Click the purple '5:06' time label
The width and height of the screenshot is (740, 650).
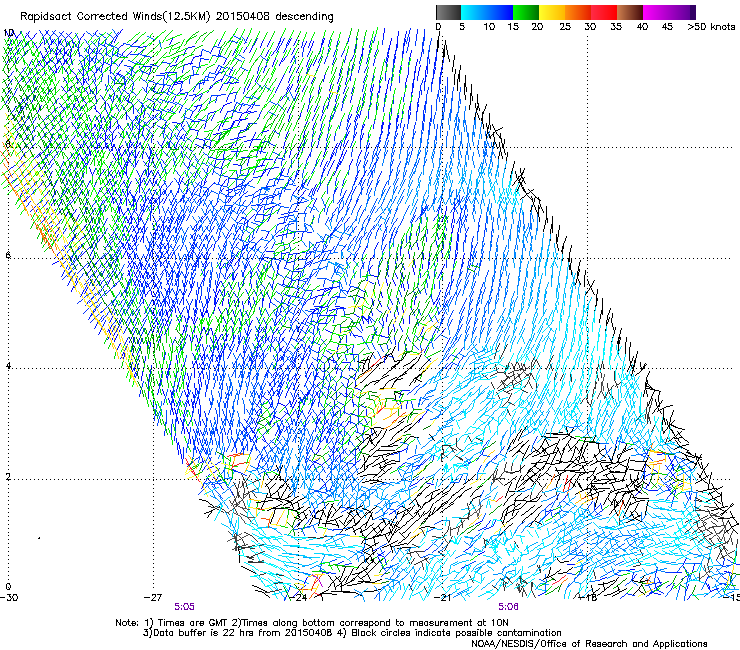tap(508, 607)
